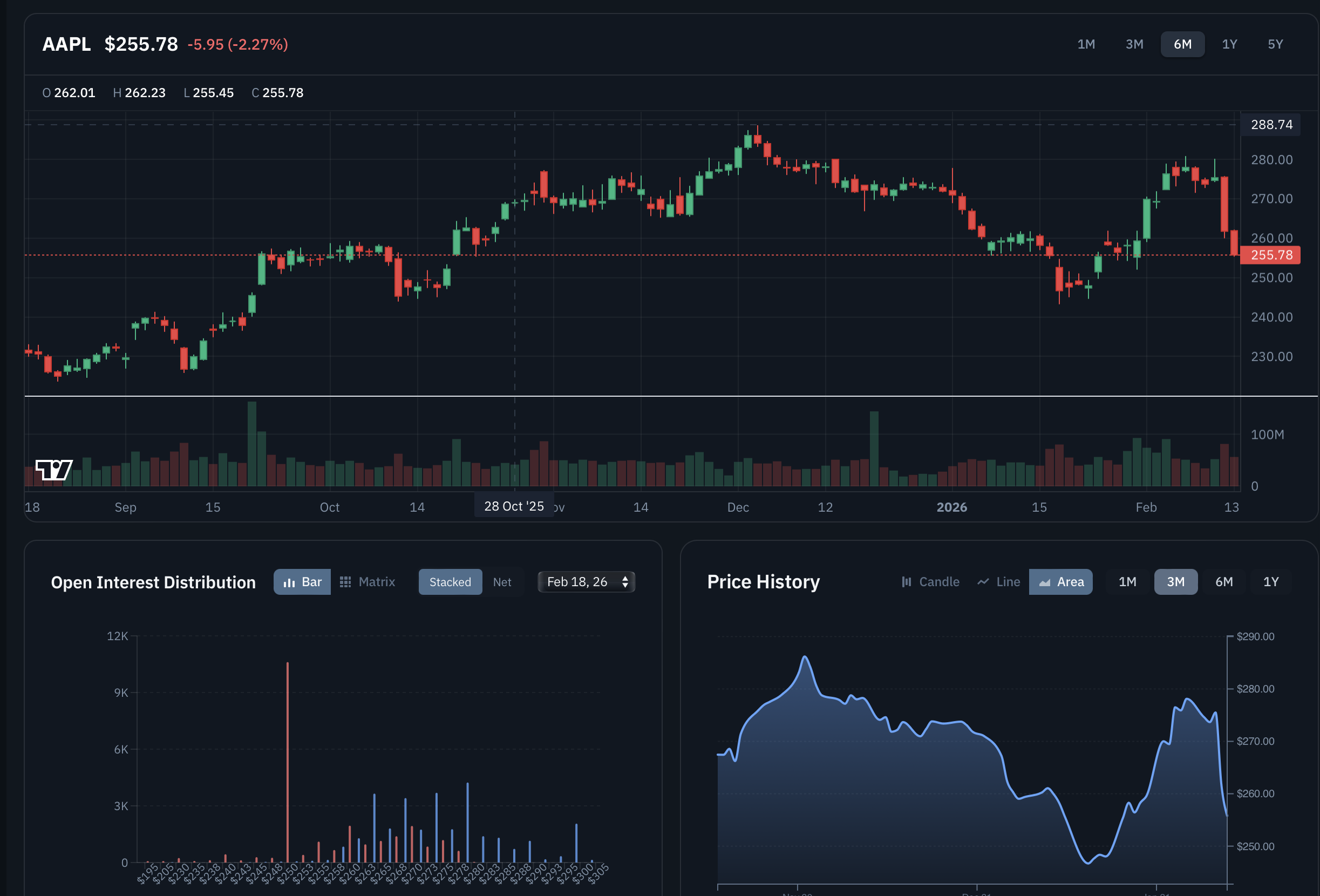Viewport: 1320px width, 896px height.
Task: Enable Stacked open interest mode
Action: coord(450,582)
